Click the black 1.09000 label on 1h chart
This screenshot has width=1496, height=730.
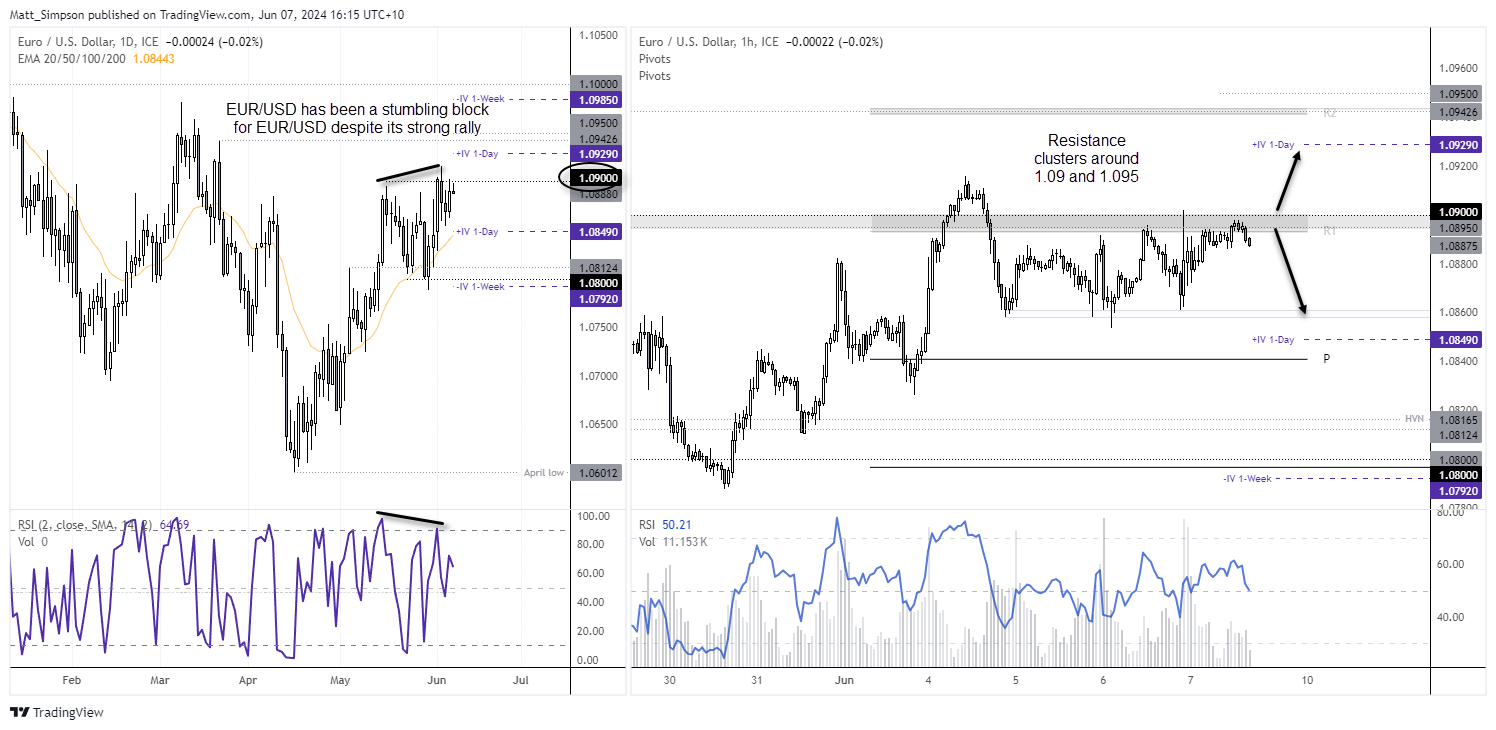pos(1456,212)
